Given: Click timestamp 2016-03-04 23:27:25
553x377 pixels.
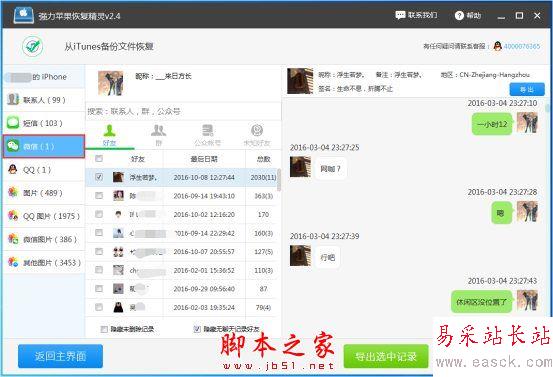Looking at the screenshot, I should click(x=324, y=147).
